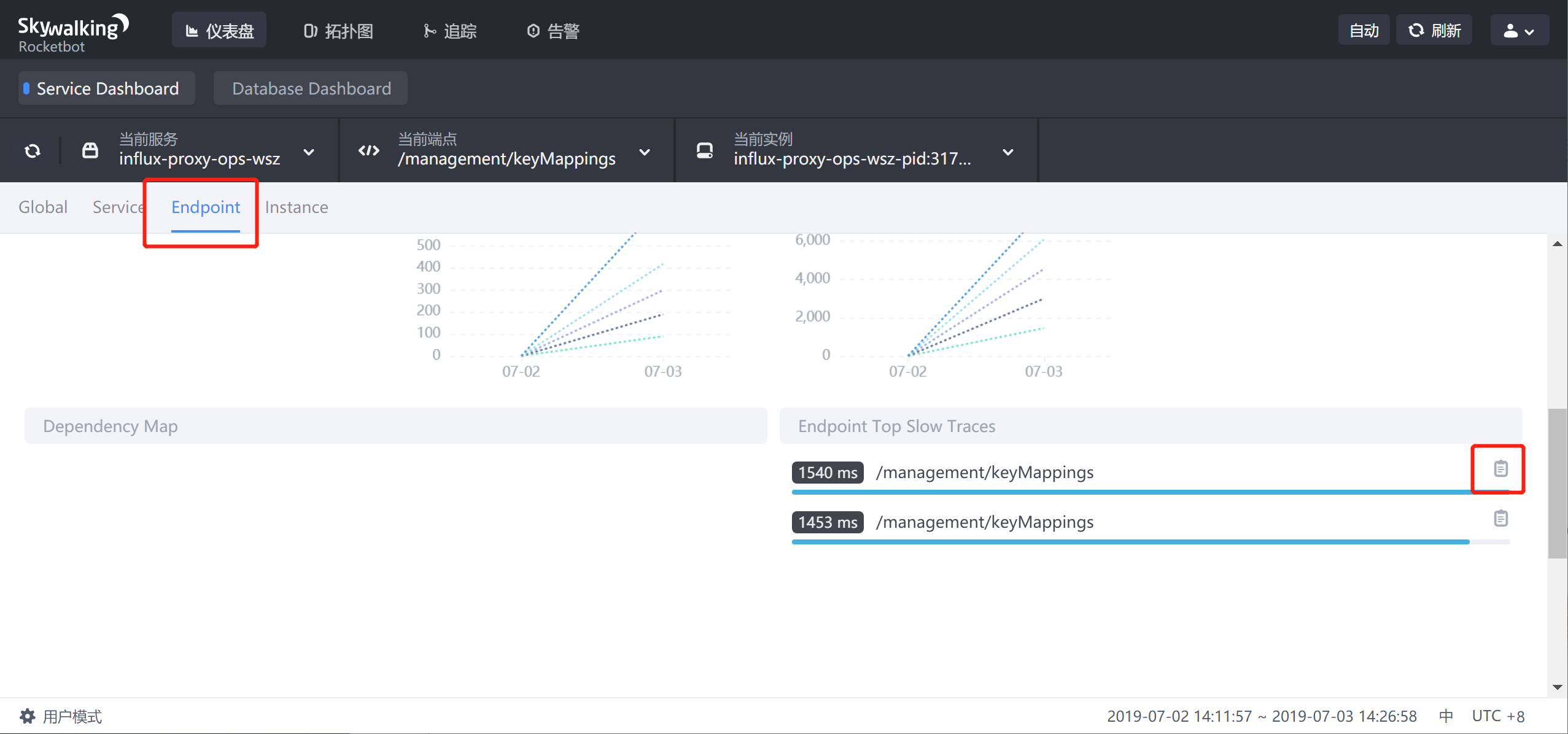Toggle the 自动 auto-refresh button
The width and height of the screenshot is (1568, 734).
point(1364,30)
